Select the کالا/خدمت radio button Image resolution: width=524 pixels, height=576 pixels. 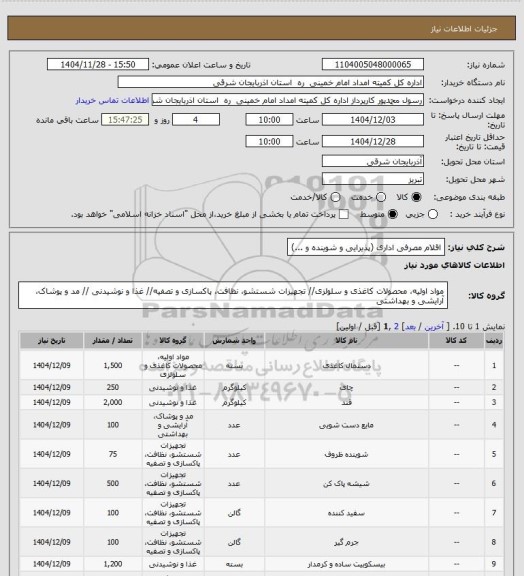335,197
